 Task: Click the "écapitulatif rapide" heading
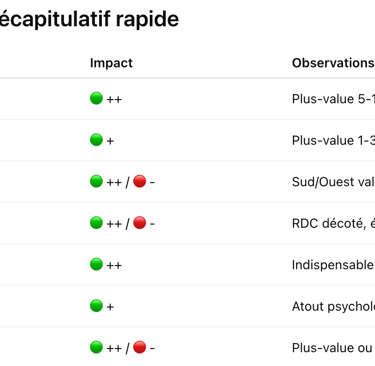click(89, 19)
